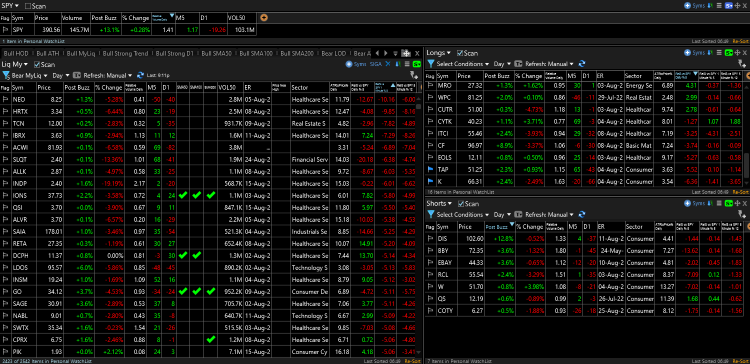Switch to the Bear LOD tab
Image resolution: width=750 pixels, height=364 pixels.
click(x=335, y=53)
